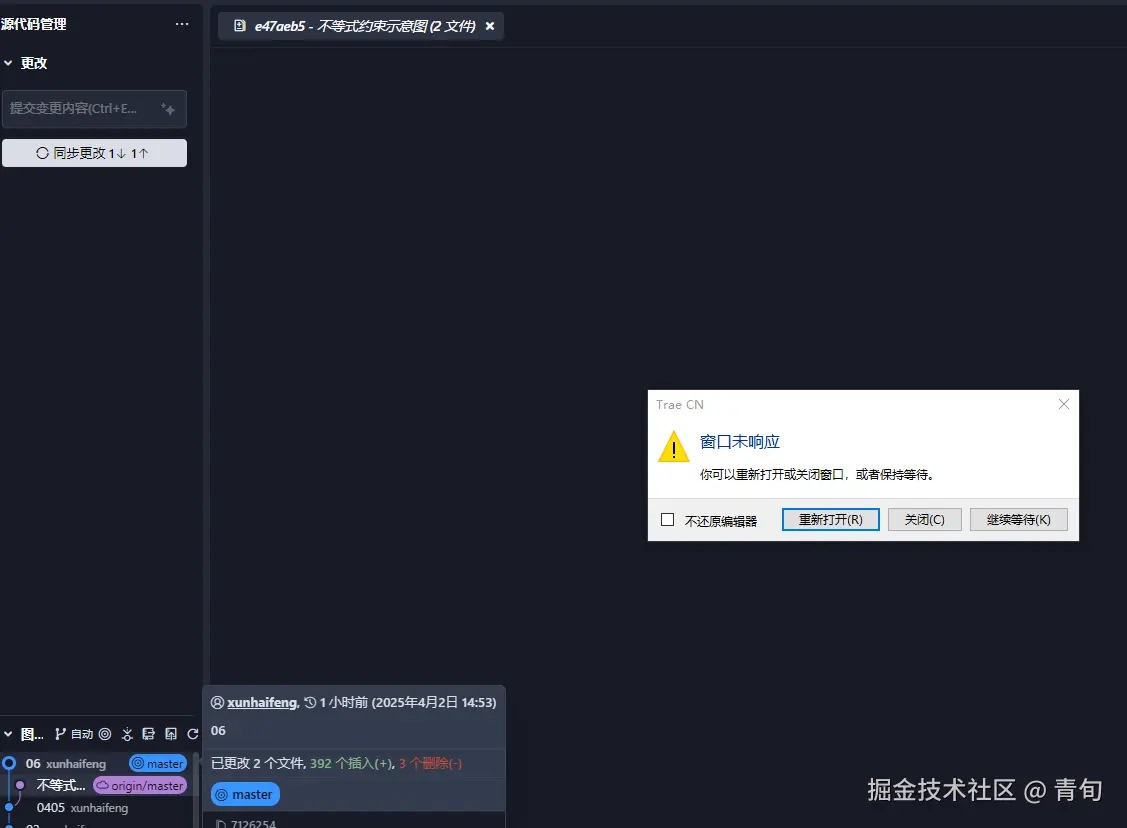Click the push icon in graph toolbar

(172, 733)
